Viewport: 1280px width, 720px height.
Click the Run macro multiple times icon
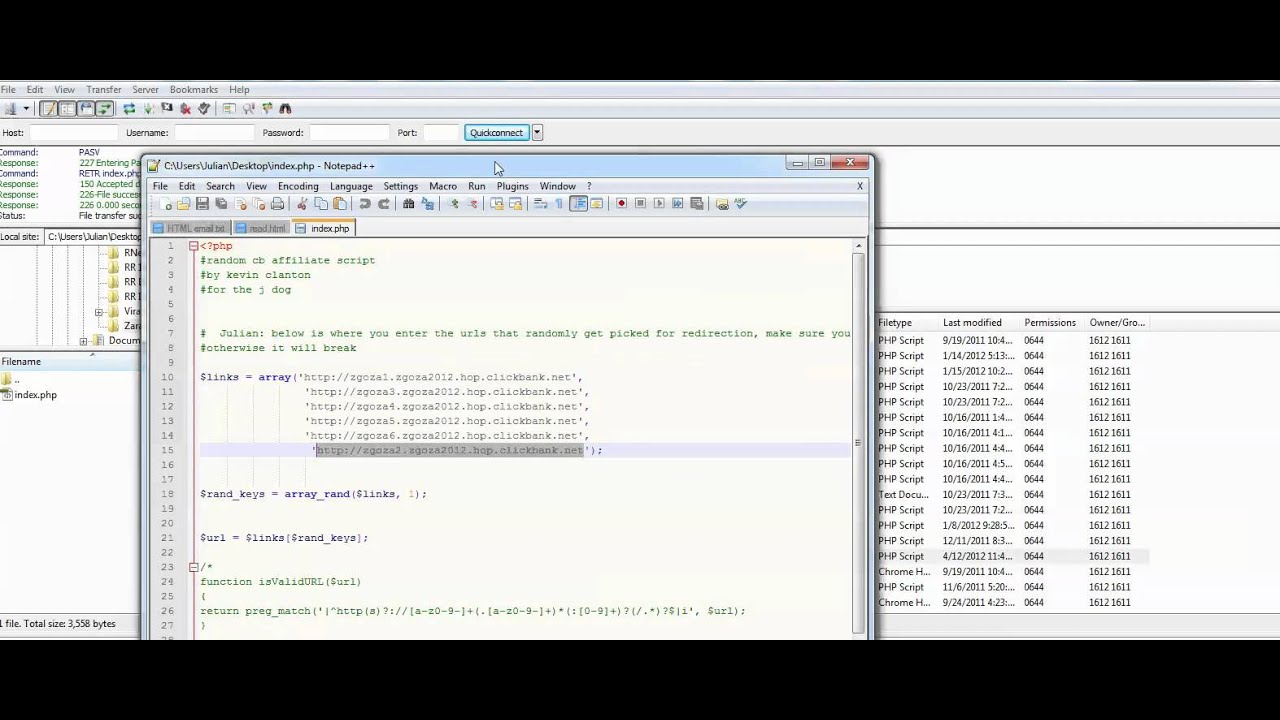[677, 204]
